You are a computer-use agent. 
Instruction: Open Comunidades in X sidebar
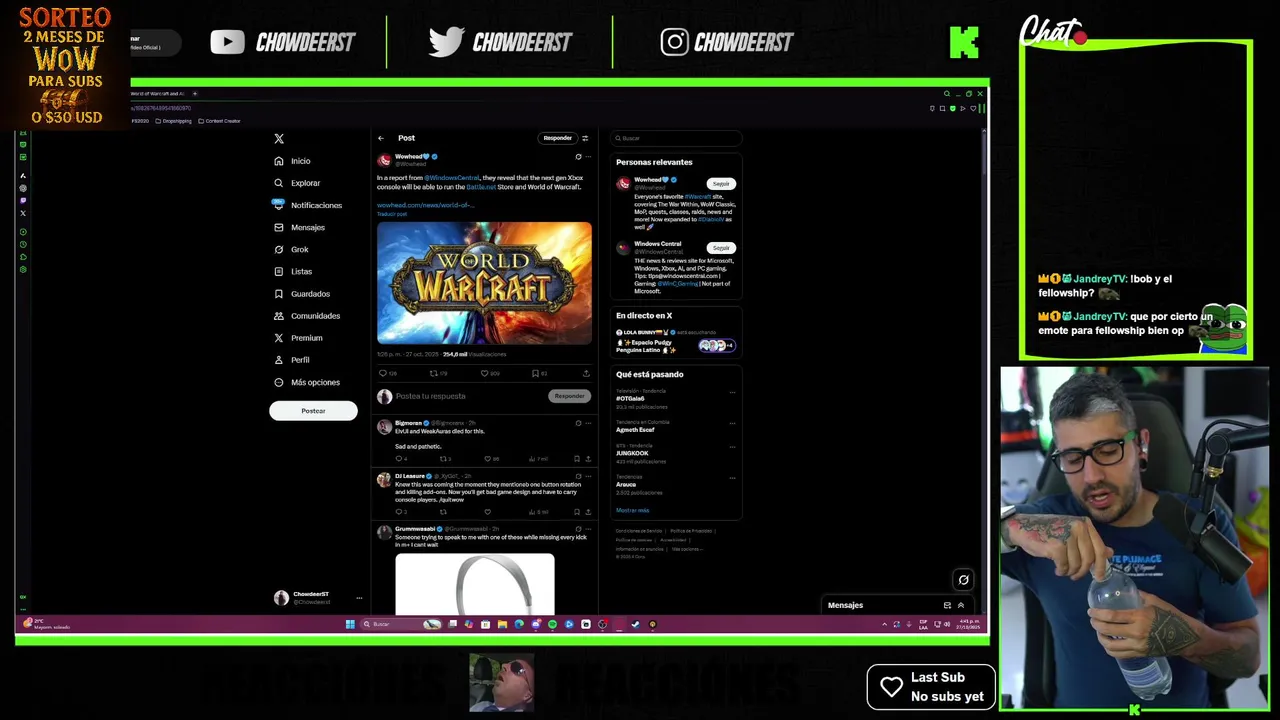(307, 316)
